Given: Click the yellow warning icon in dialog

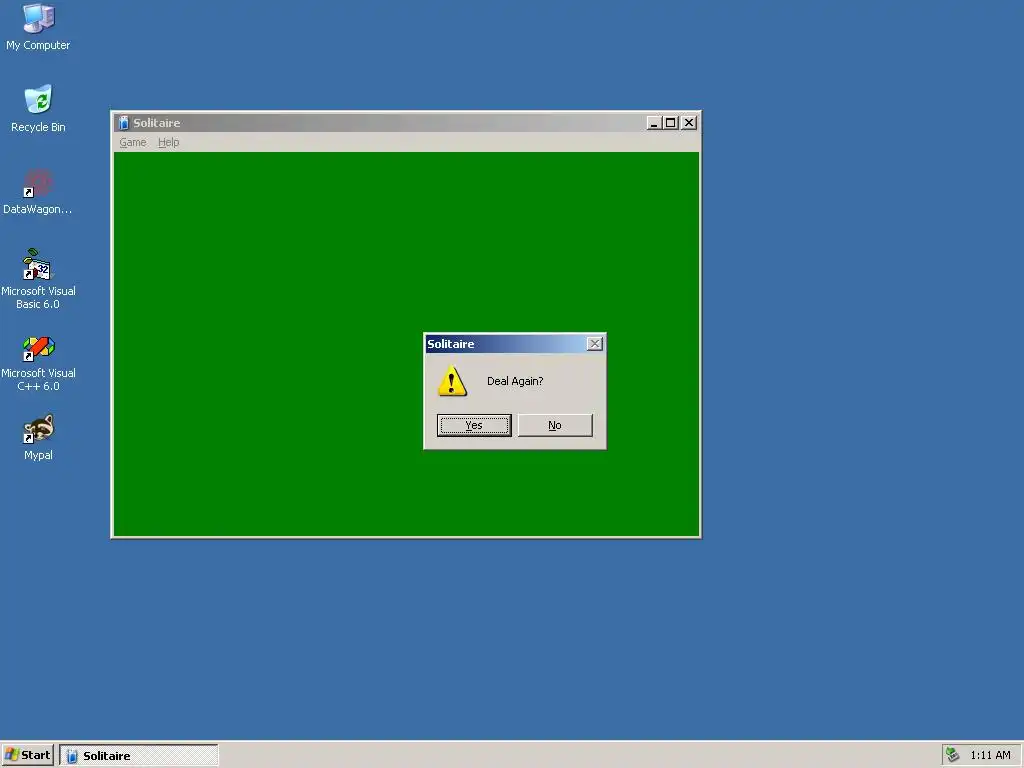Looking at the screenshot, I should pyautogui.click(x=452, y=381).
